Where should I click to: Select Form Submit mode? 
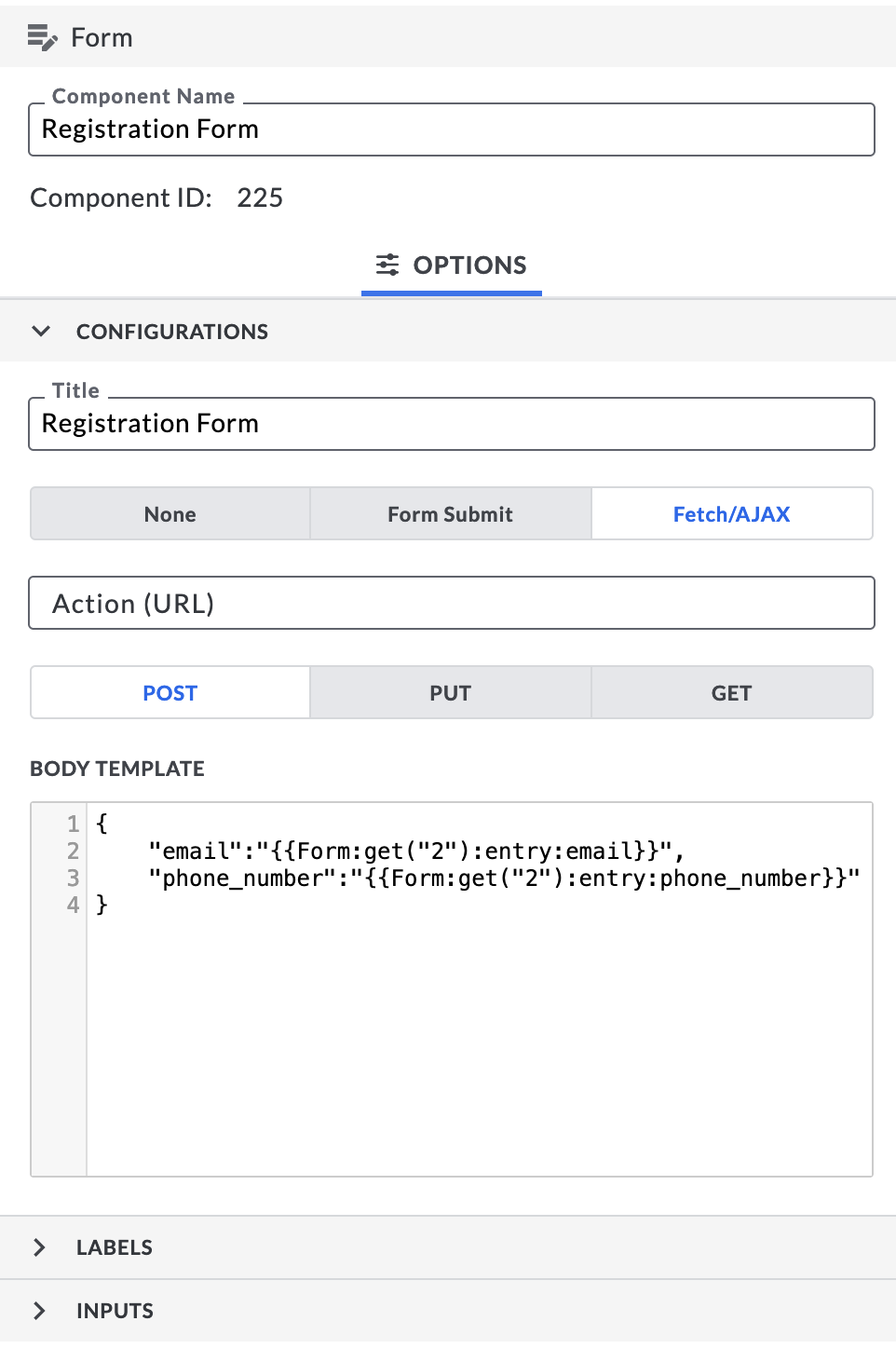point(451,514)
